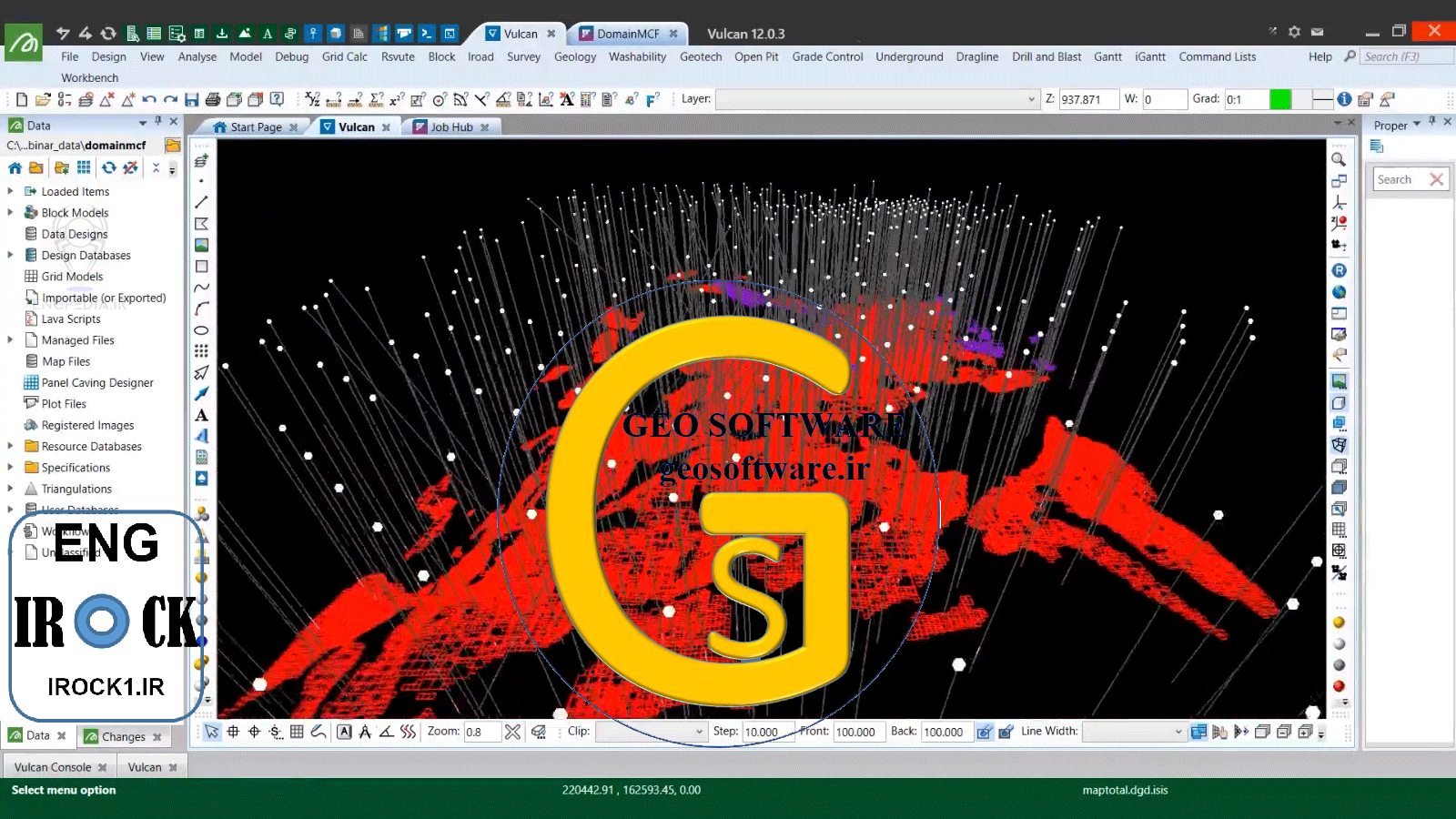Click the blue R icon in right toolbar
This screenshot has height=819, width=1456.
[x=1339, y=270]
